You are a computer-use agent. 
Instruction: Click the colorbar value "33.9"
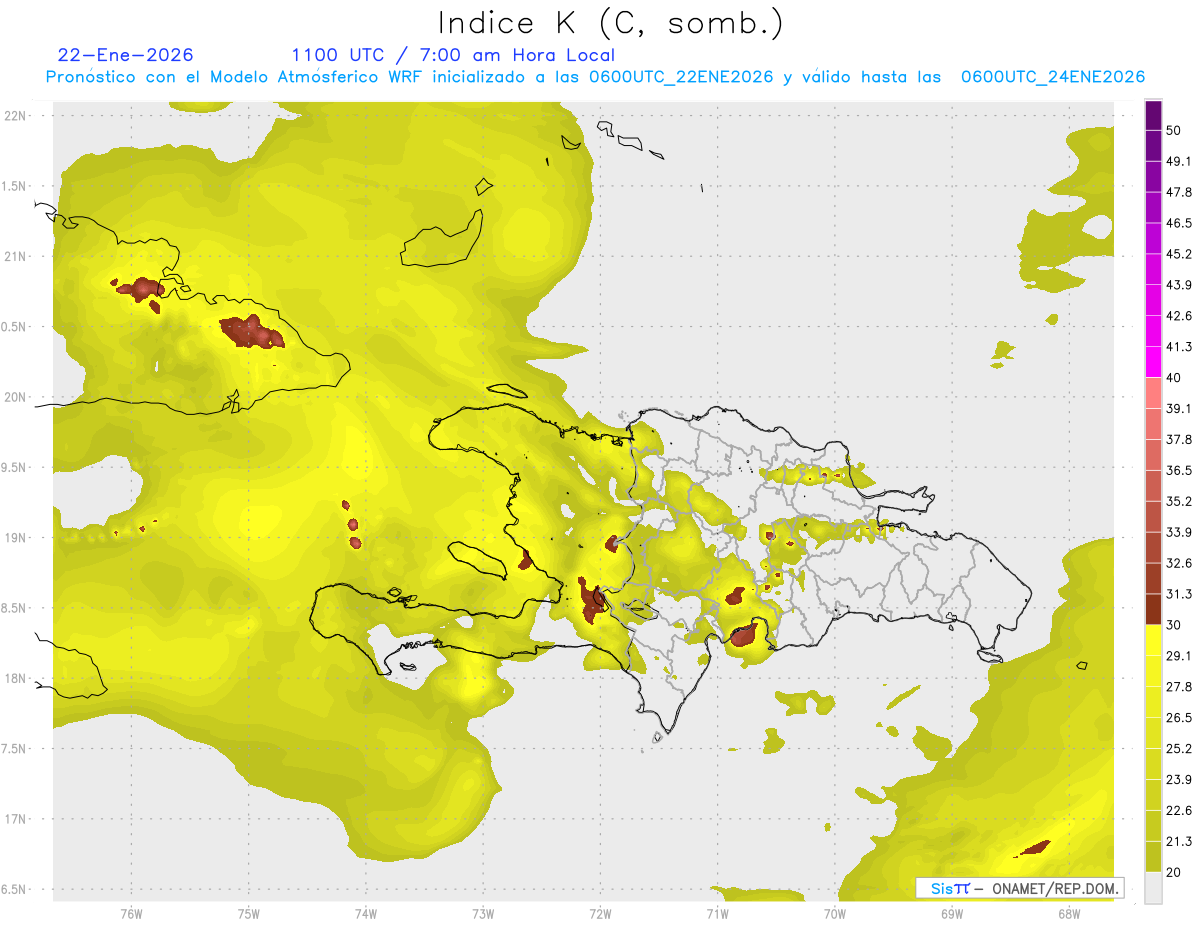tap(1178, 532)
